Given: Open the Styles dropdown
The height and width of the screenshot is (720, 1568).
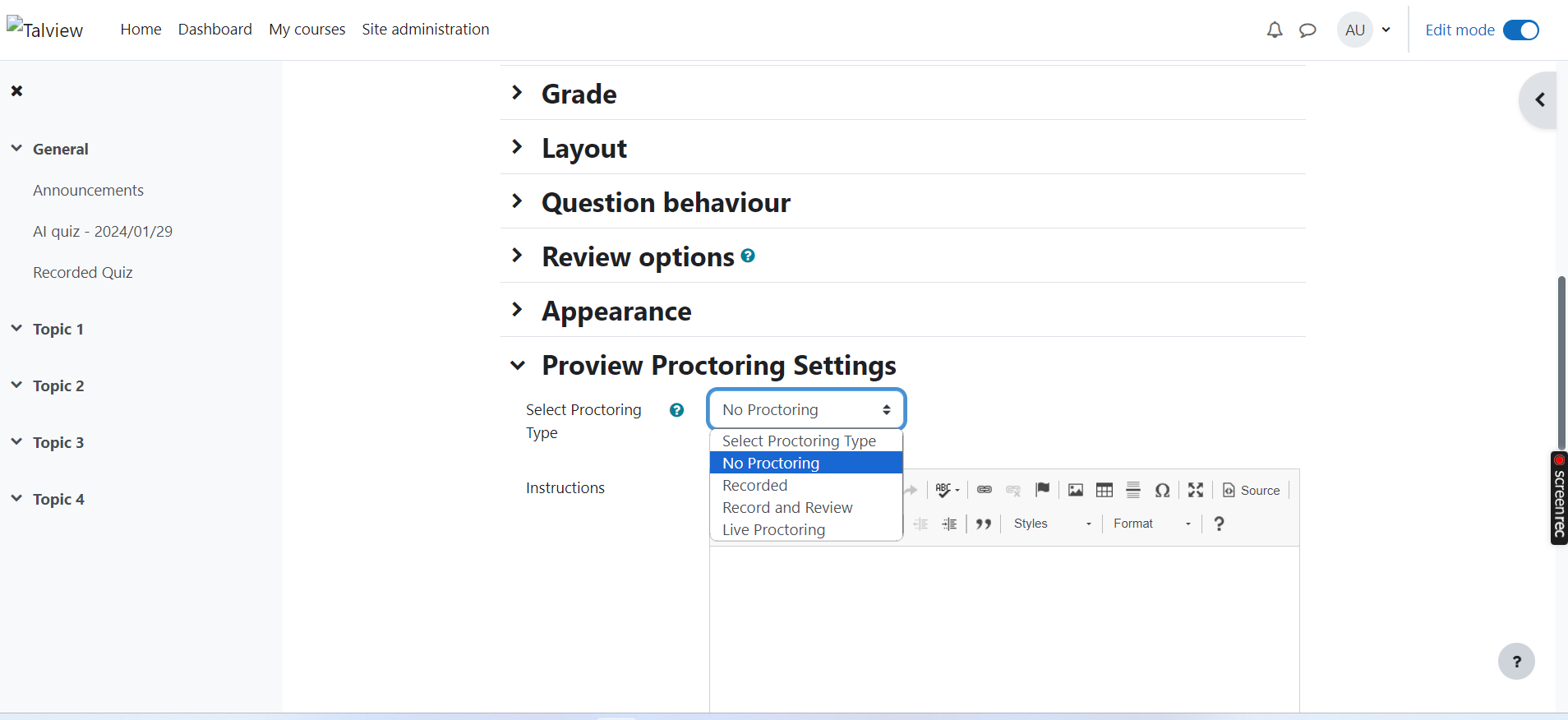Looking at the screenshot, I should click(1052, 524).
